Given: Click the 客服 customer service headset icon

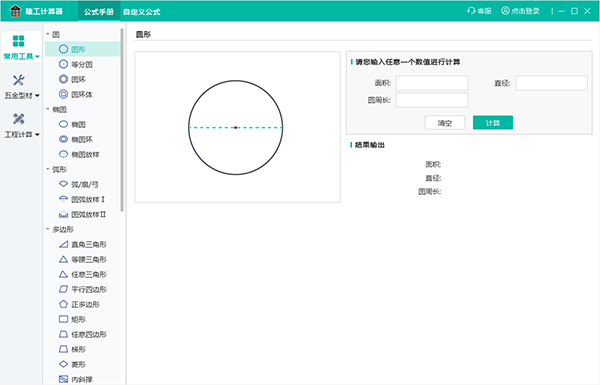Looking at the screenshot, I should click(471, 11).
